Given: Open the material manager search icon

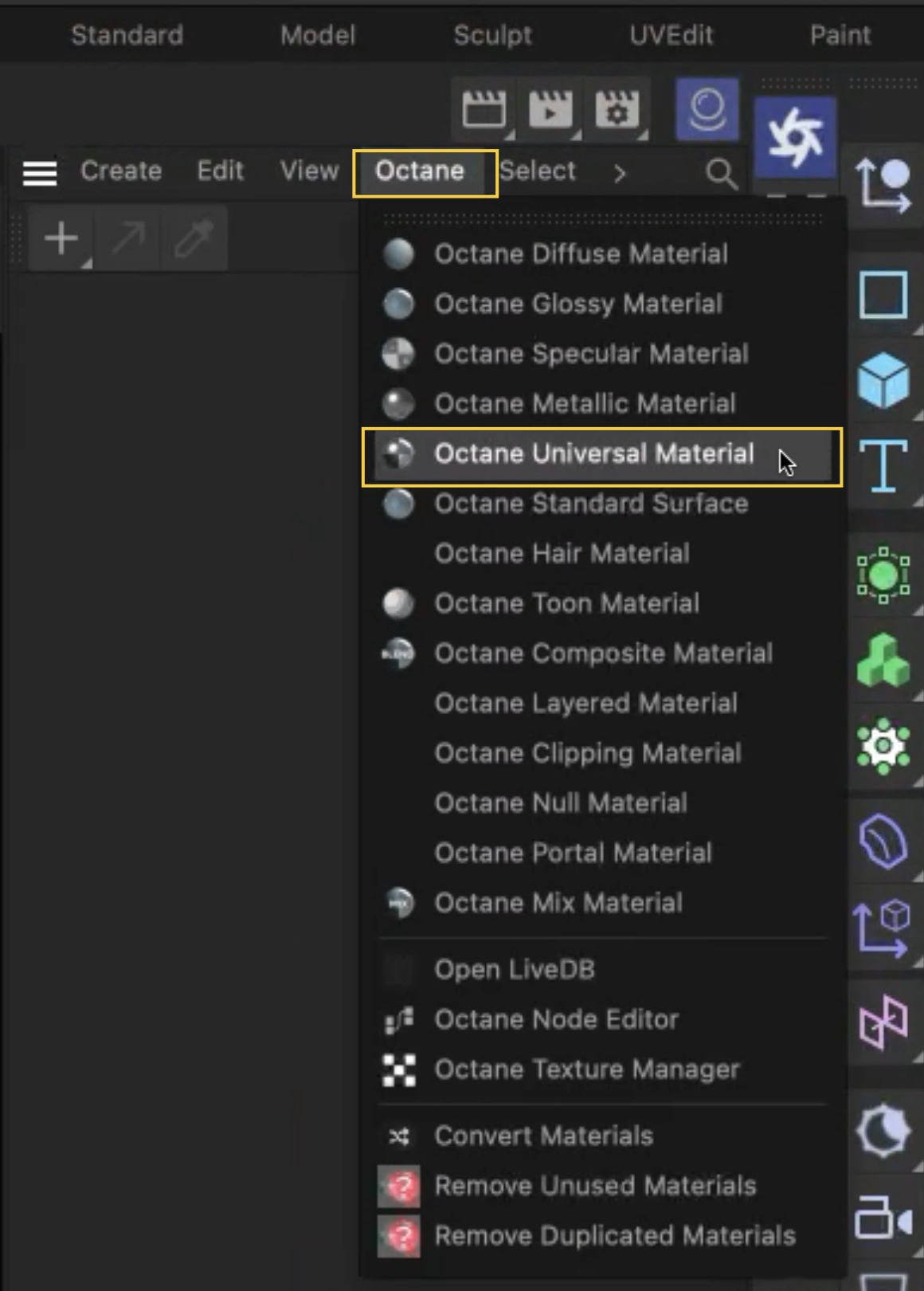Looking at the screenshot, I should (x=721, y=172).
